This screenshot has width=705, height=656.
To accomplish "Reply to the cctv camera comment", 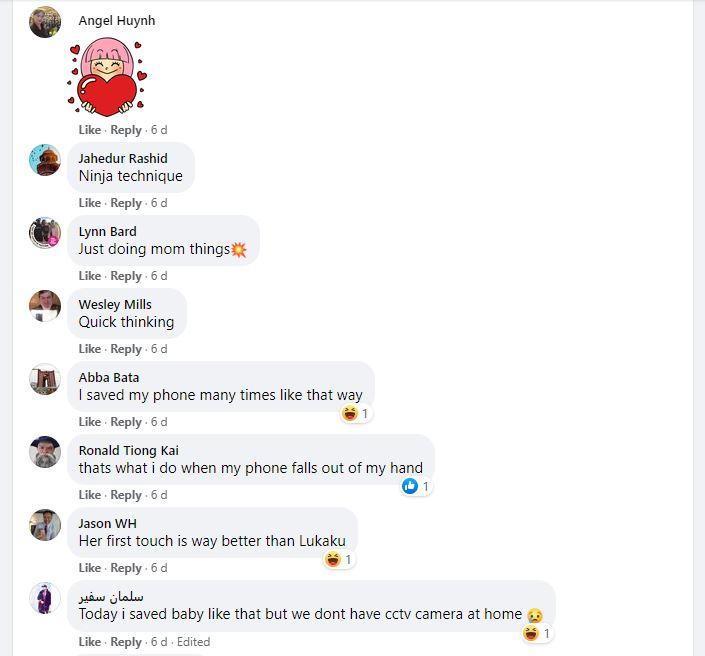I will click(126, 642).
